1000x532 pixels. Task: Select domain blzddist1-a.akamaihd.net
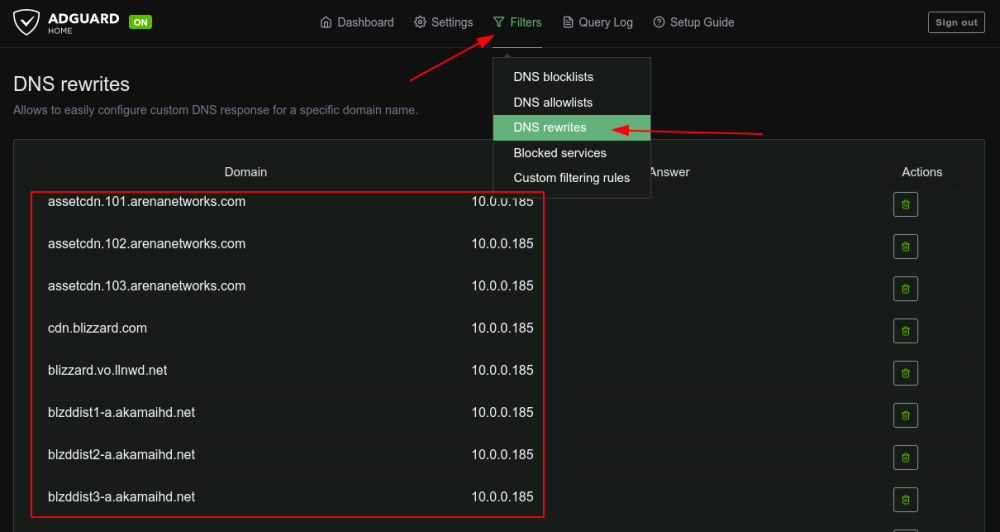coord(121,413)
